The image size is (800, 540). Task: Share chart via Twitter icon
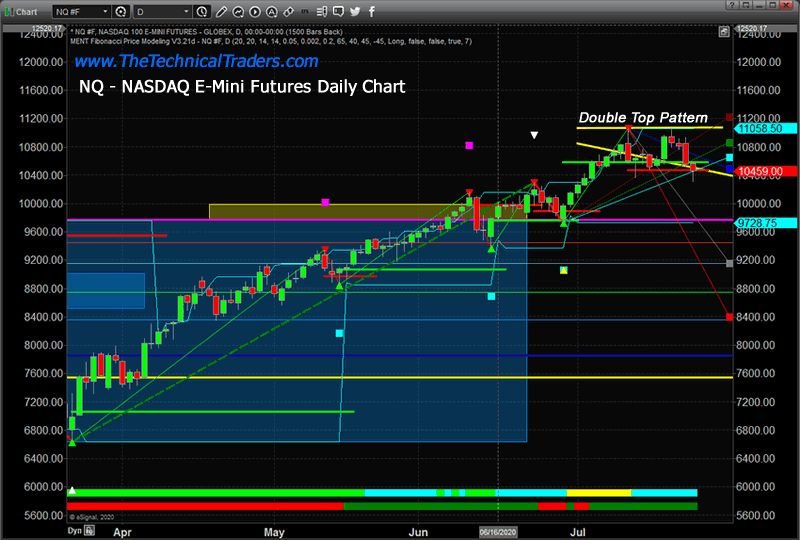[355, 11]
